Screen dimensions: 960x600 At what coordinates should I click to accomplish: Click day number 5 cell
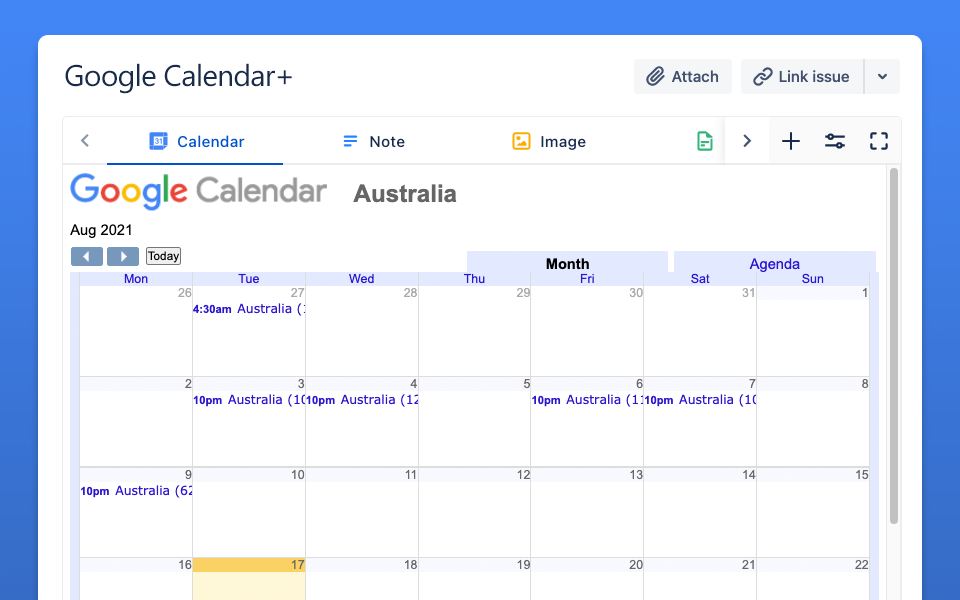coord(474,422)
